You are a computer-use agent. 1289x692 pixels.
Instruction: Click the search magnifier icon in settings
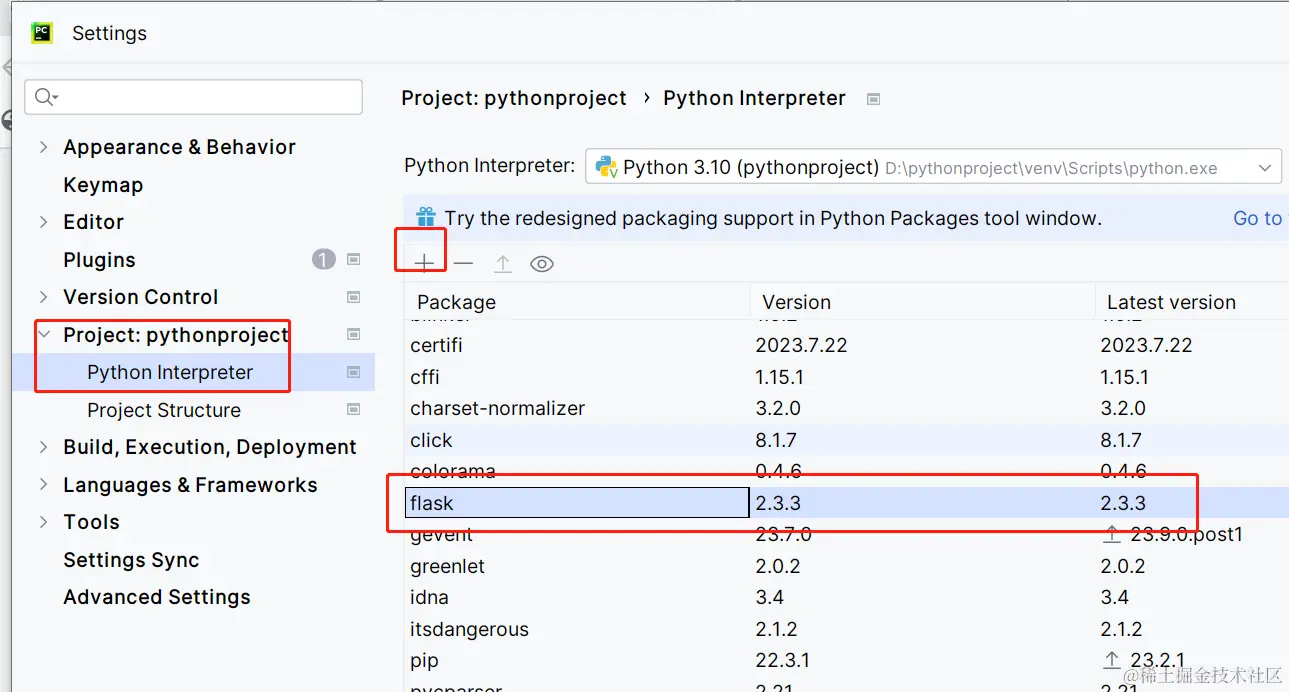(x=45, y=97)
